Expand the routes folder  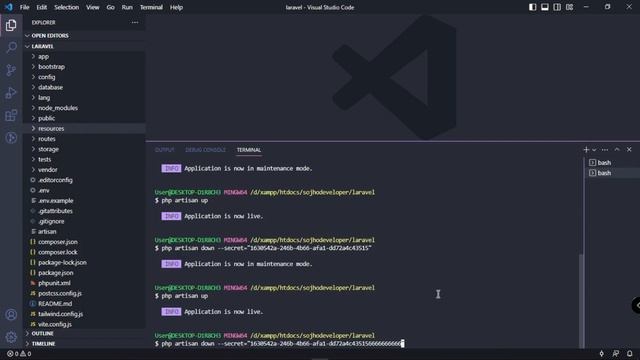(x=84, y=139)
